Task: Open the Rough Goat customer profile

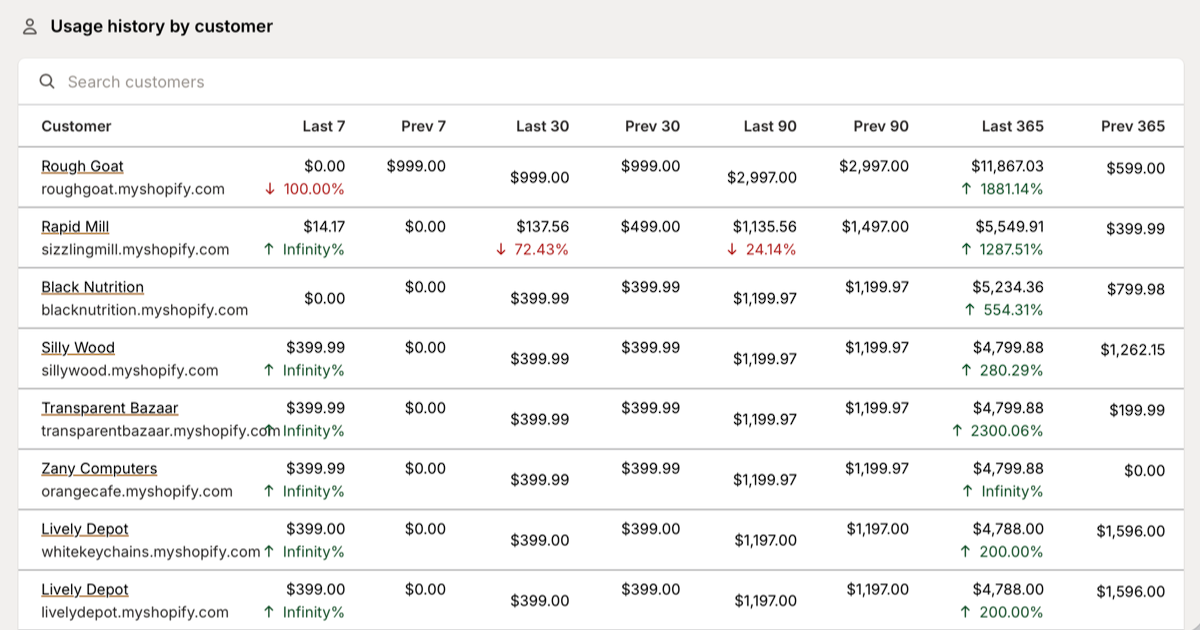Action: coord(81,165)
